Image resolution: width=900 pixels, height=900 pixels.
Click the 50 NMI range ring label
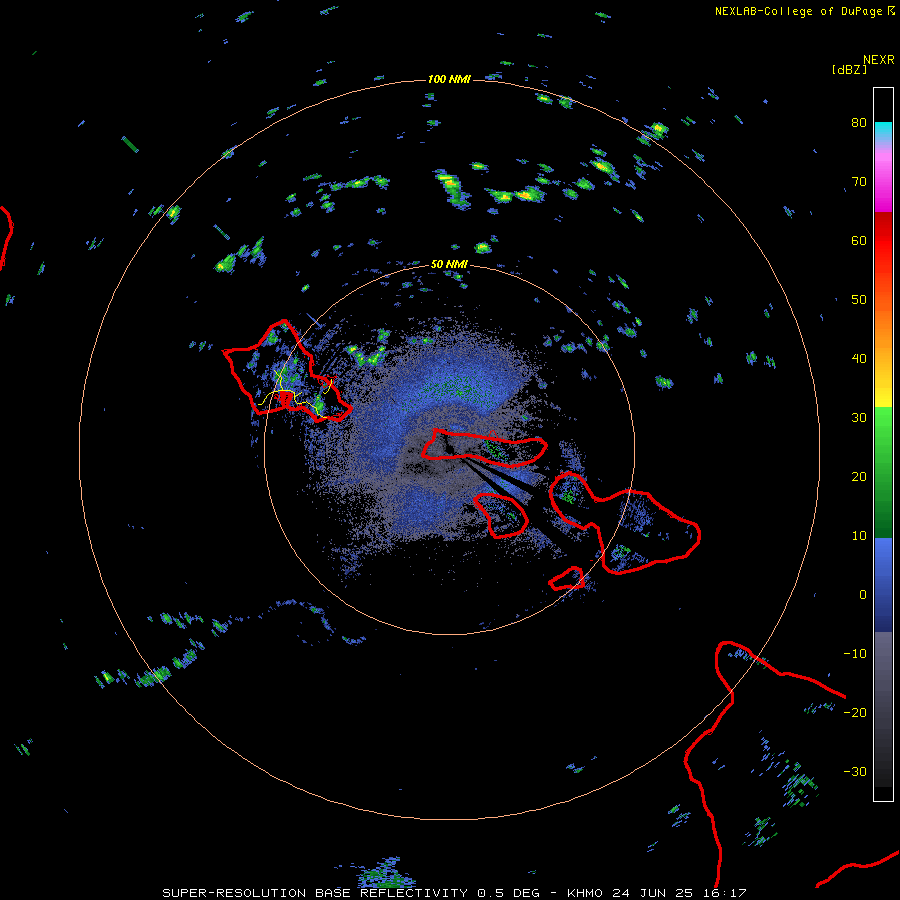coord(449,265)
